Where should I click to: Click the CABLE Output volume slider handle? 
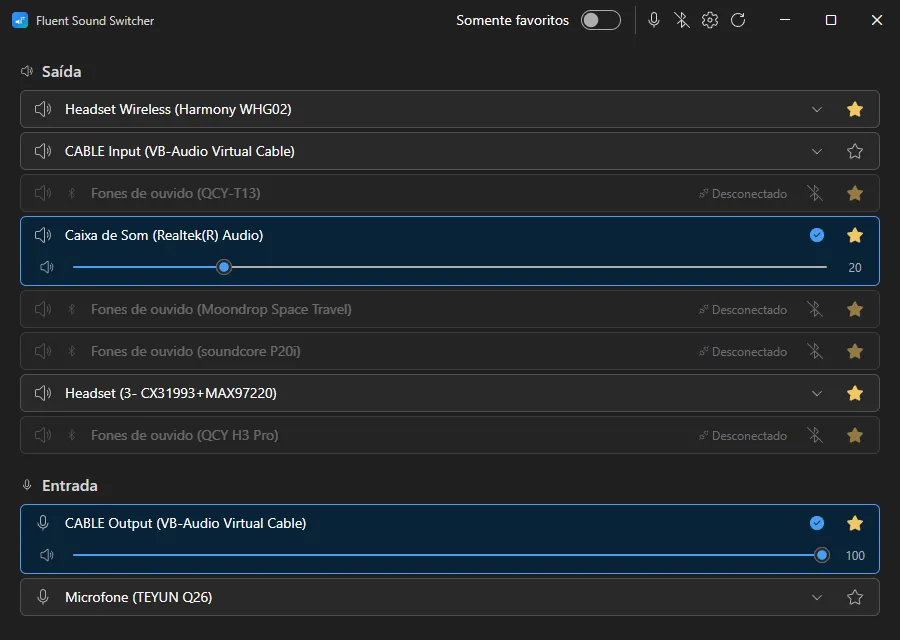pyautogui.click(x=822, y=555)
